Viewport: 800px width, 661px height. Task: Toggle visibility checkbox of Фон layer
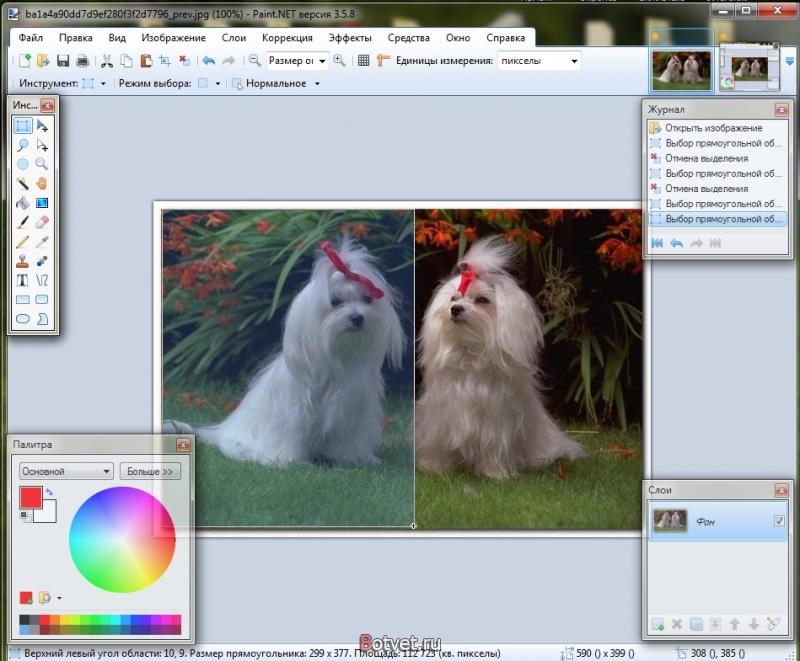coord(779,520)
